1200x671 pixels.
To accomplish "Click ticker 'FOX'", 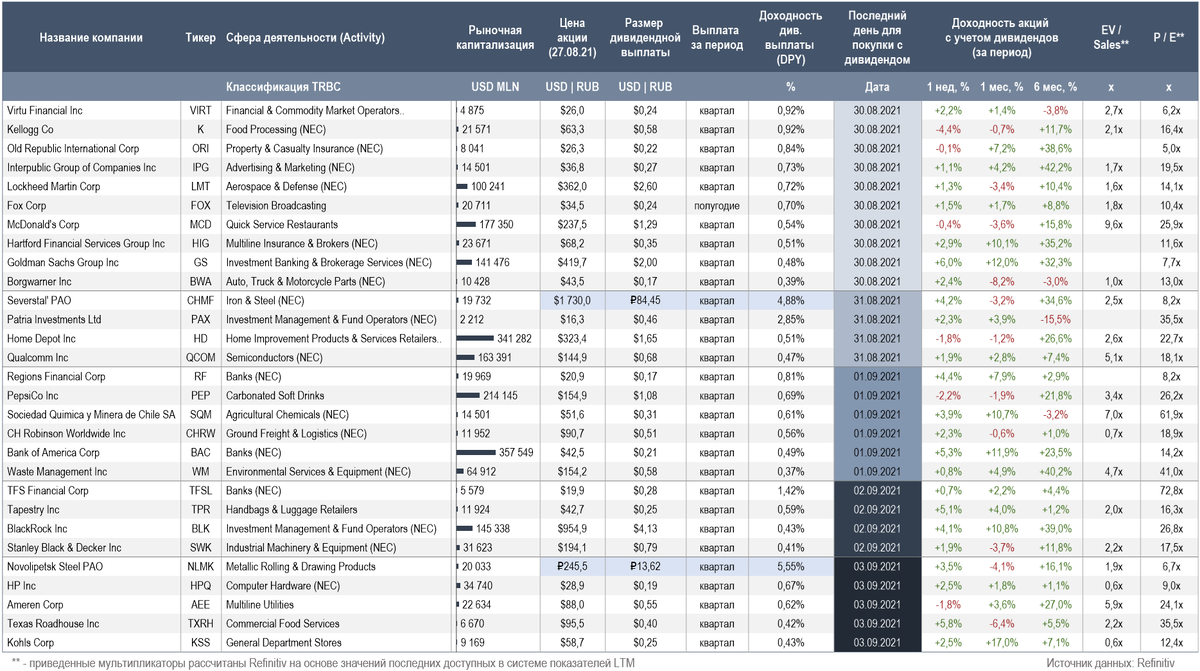I will (200, 206).
